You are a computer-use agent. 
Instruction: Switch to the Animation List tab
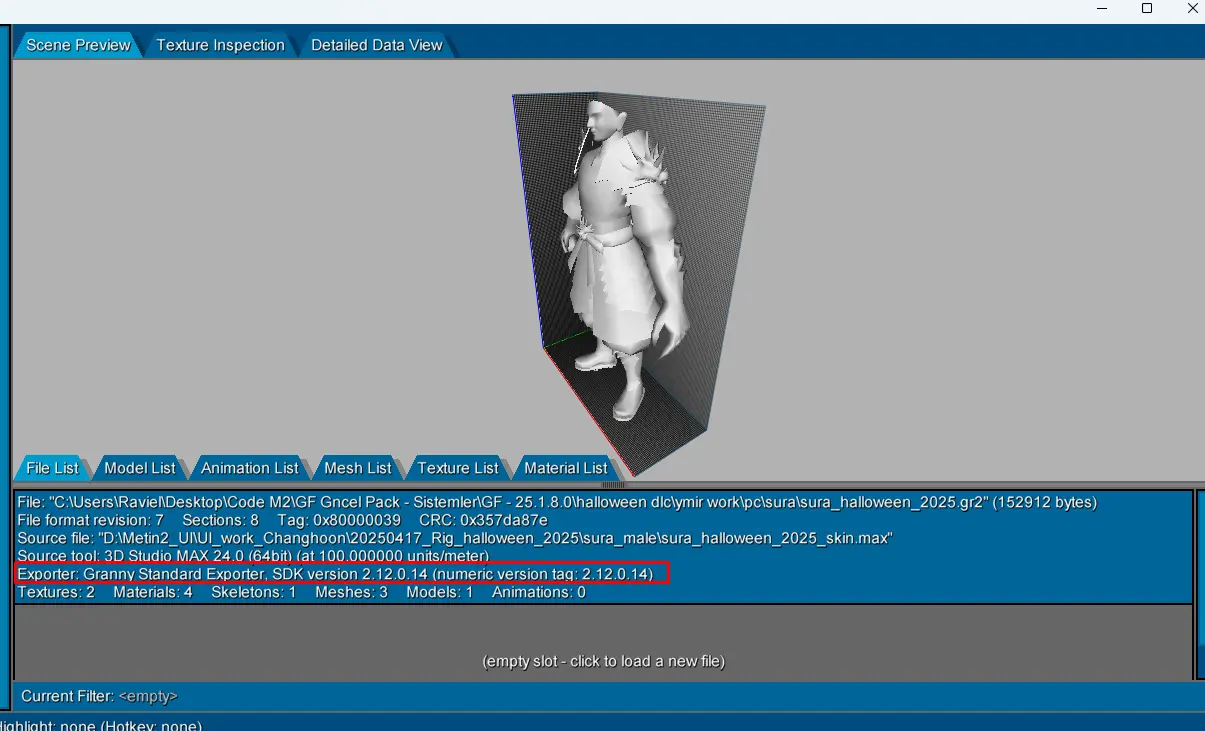249,468
